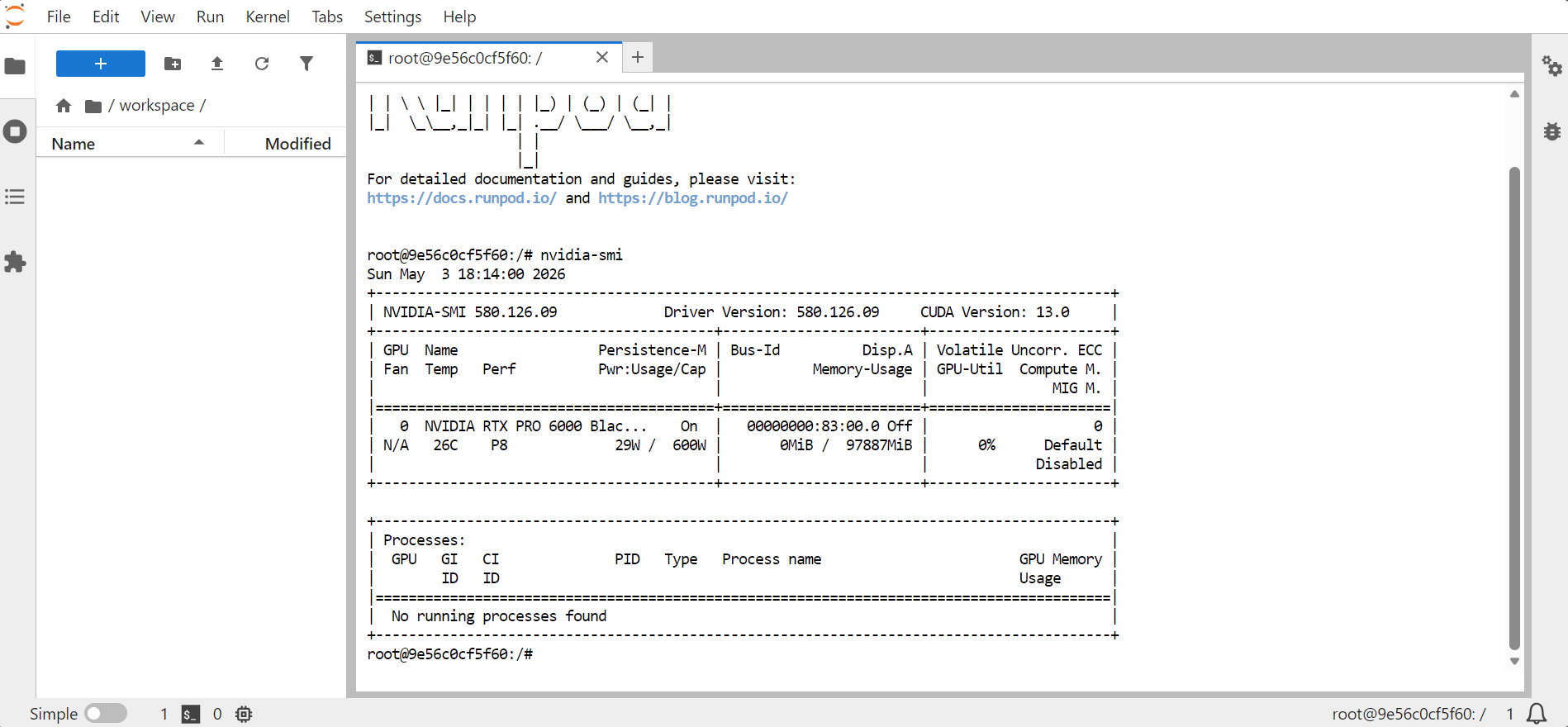Open the blog.runpod.io link

693,198
